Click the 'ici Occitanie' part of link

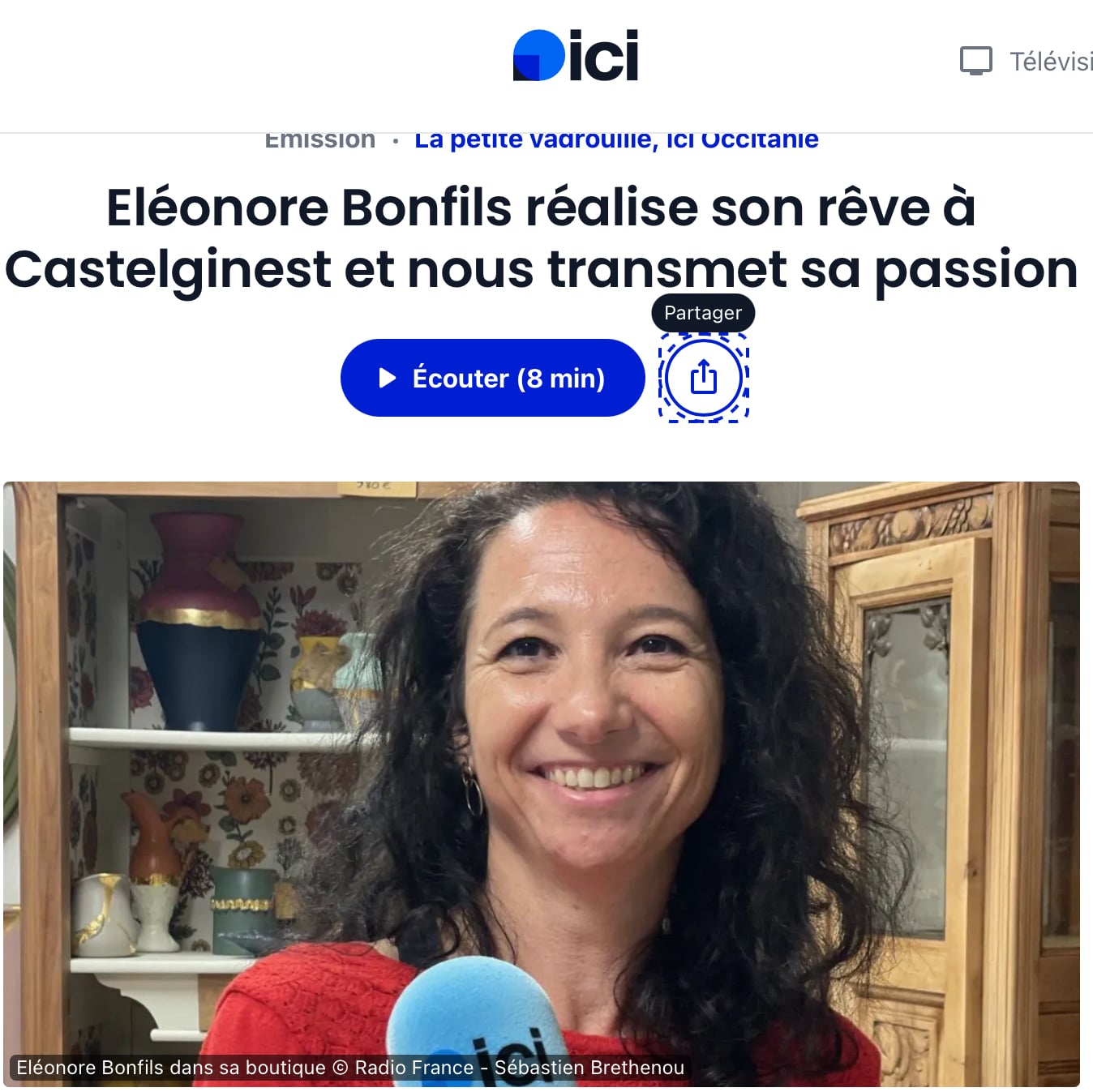tap(743, 139)
